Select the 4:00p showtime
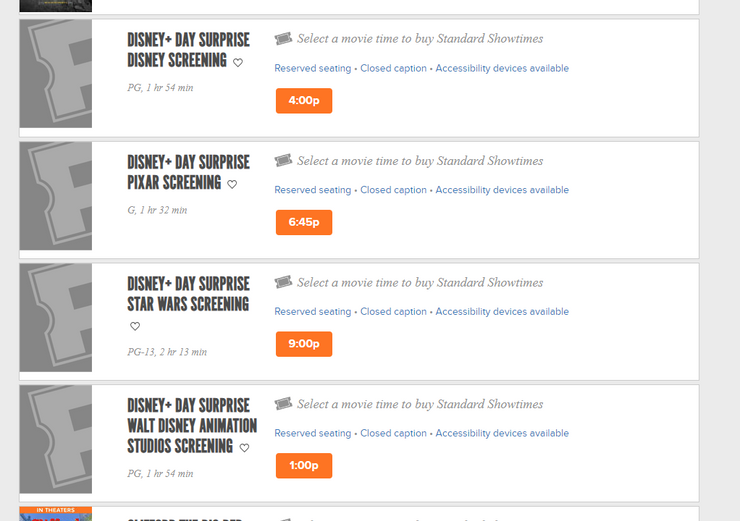 click(x=303, y=101)
